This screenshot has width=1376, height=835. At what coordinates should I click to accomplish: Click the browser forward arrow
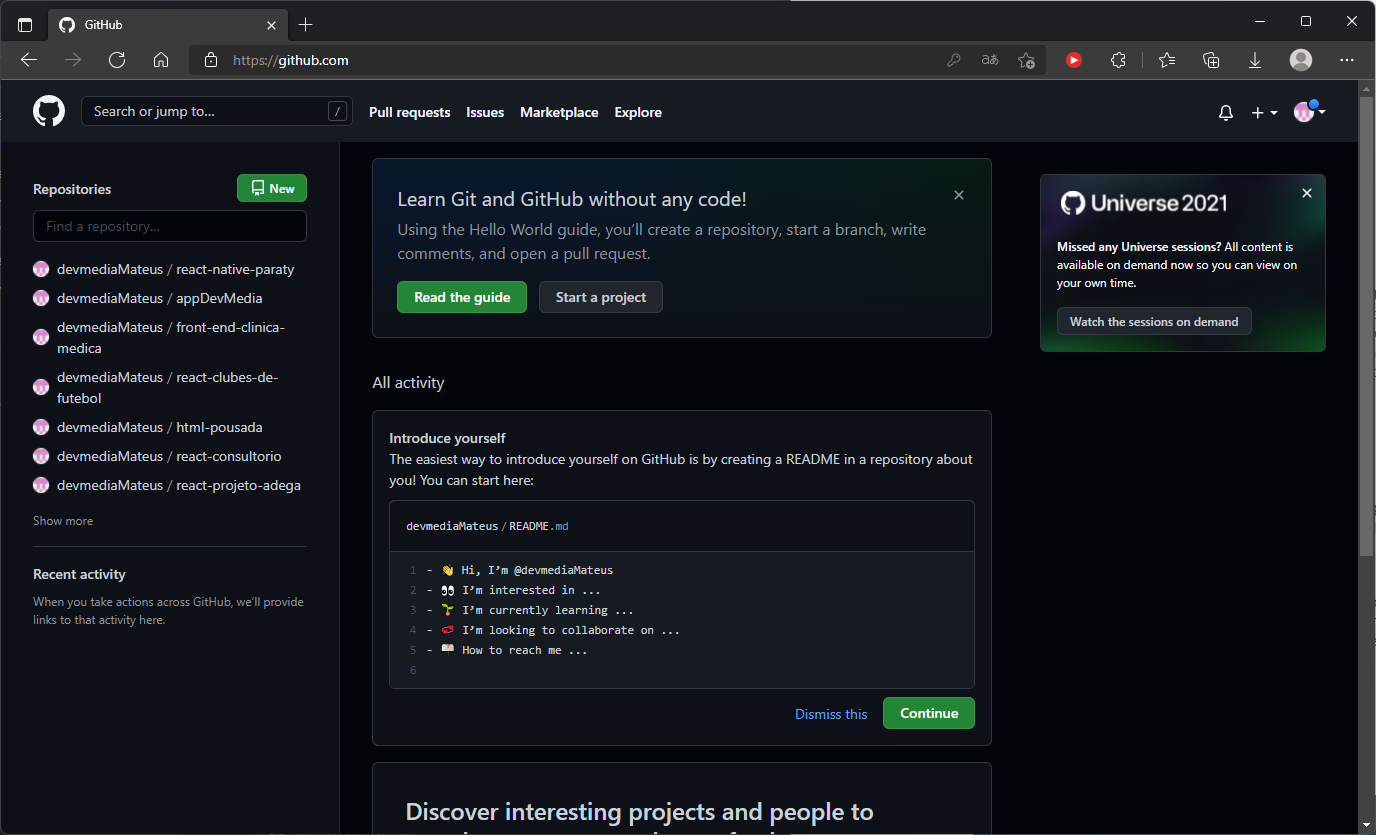point(73,60)
